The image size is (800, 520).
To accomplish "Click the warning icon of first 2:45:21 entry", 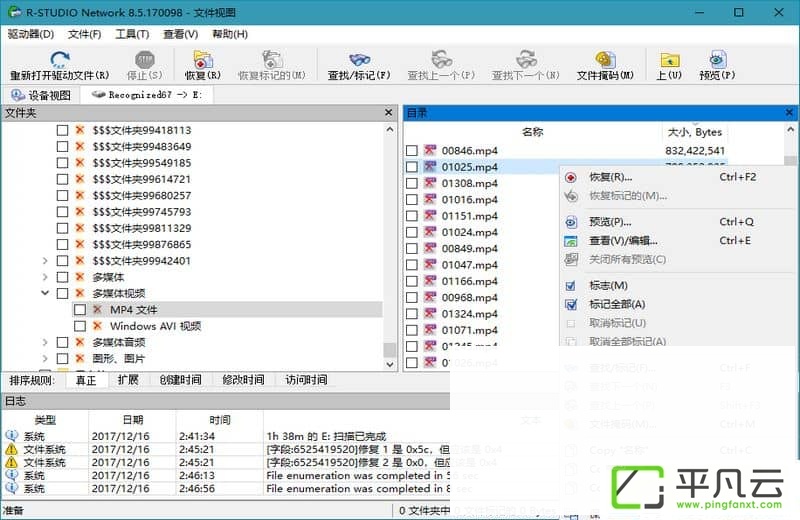I will (11, 449).
